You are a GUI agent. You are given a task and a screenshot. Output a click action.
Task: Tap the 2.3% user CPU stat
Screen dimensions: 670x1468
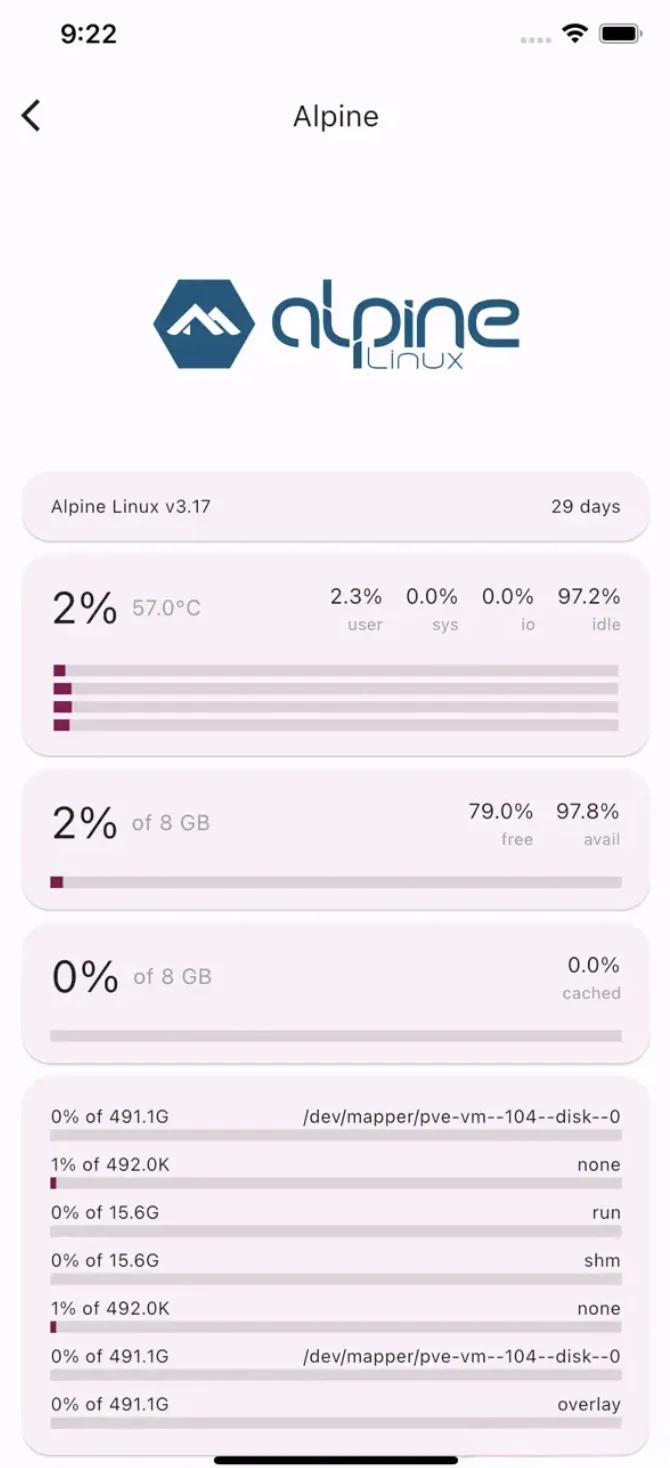tap(356, 608)
